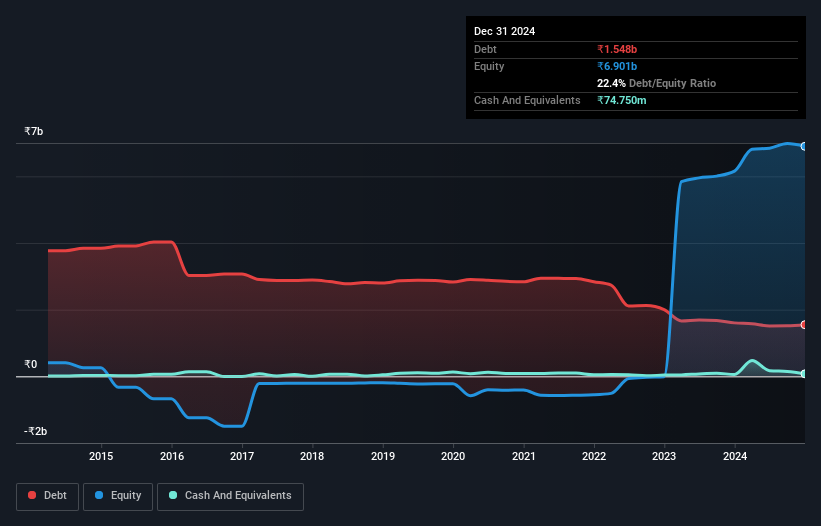Select the 2024 x-axis label

[x=735, y=456]
